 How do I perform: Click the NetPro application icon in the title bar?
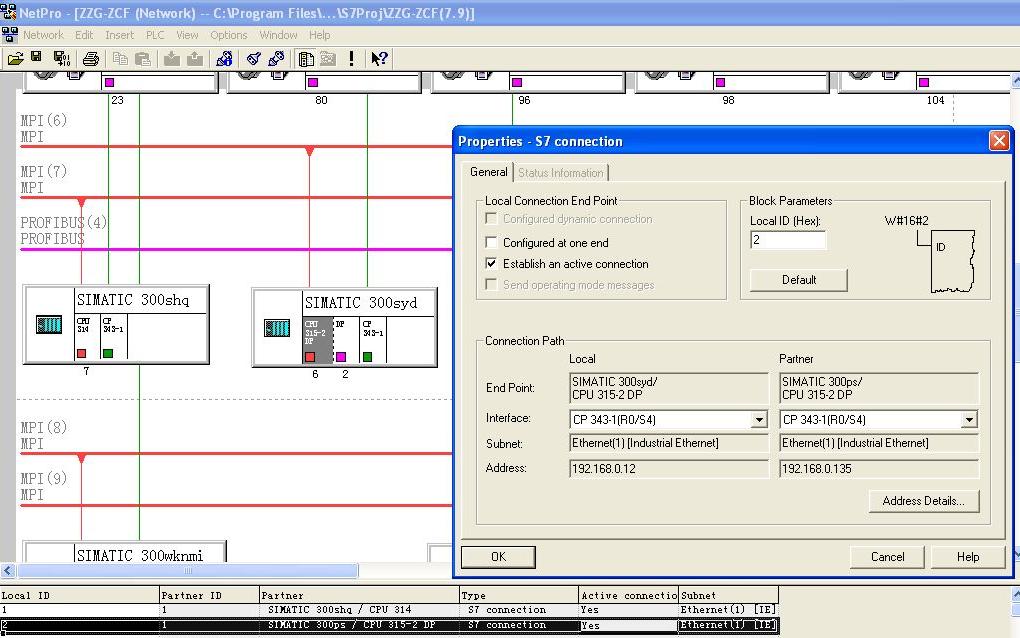click(x=8, y=12)
